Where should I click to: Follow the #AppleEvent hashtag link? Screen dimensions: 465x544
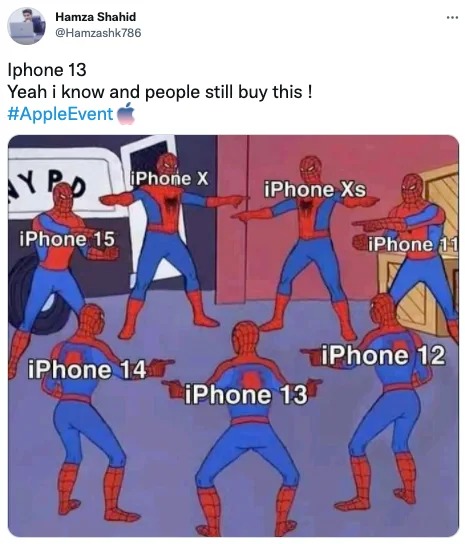[x=60, y=114]
